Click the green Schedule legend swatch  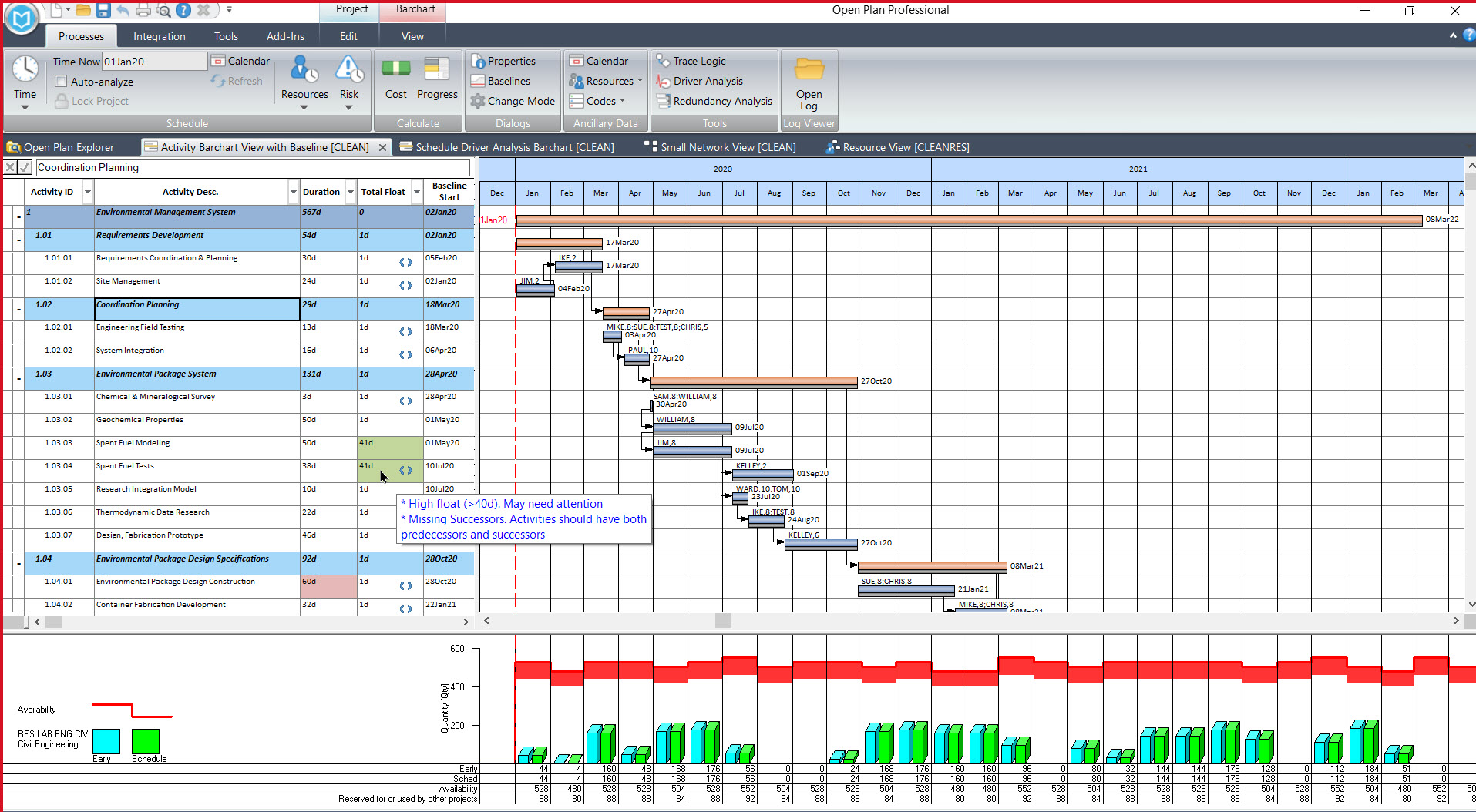145,741
